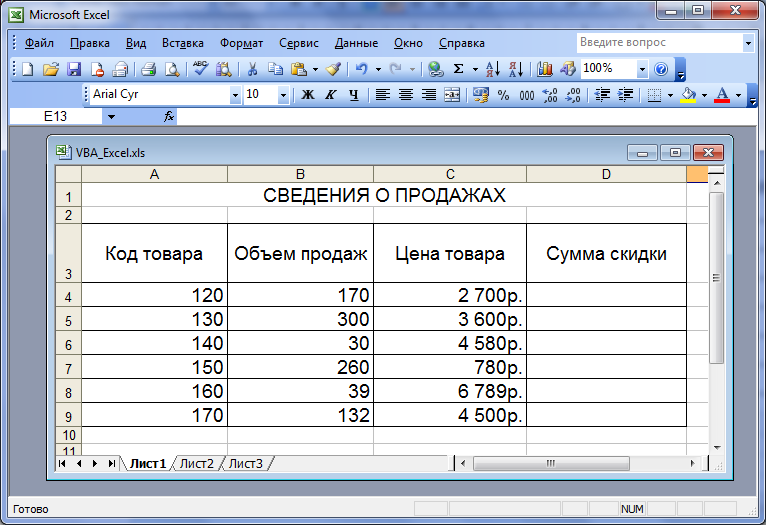Viewport: 766px width, 525px height.
Task: Toggle bold Ж formatting
Action: coord(308,95)
